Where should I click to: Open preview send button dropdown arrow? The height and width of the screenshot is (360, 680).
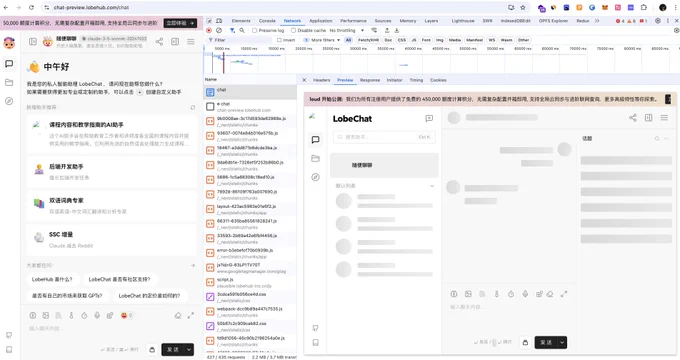[x=562, y=342]
